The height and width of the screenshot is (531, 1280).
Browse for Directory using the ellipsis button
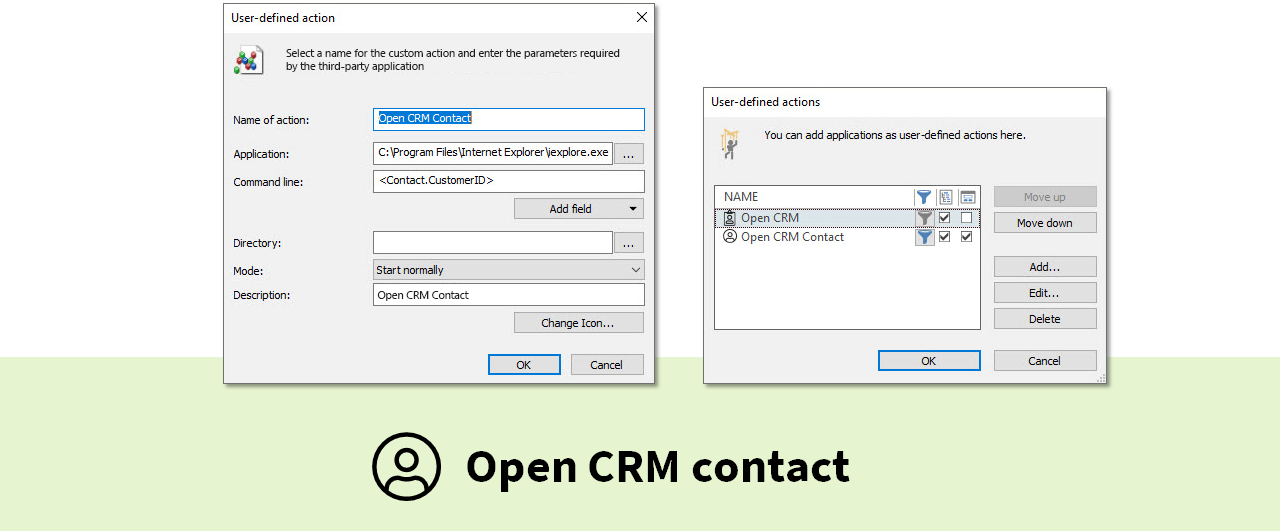pos(629,243)
